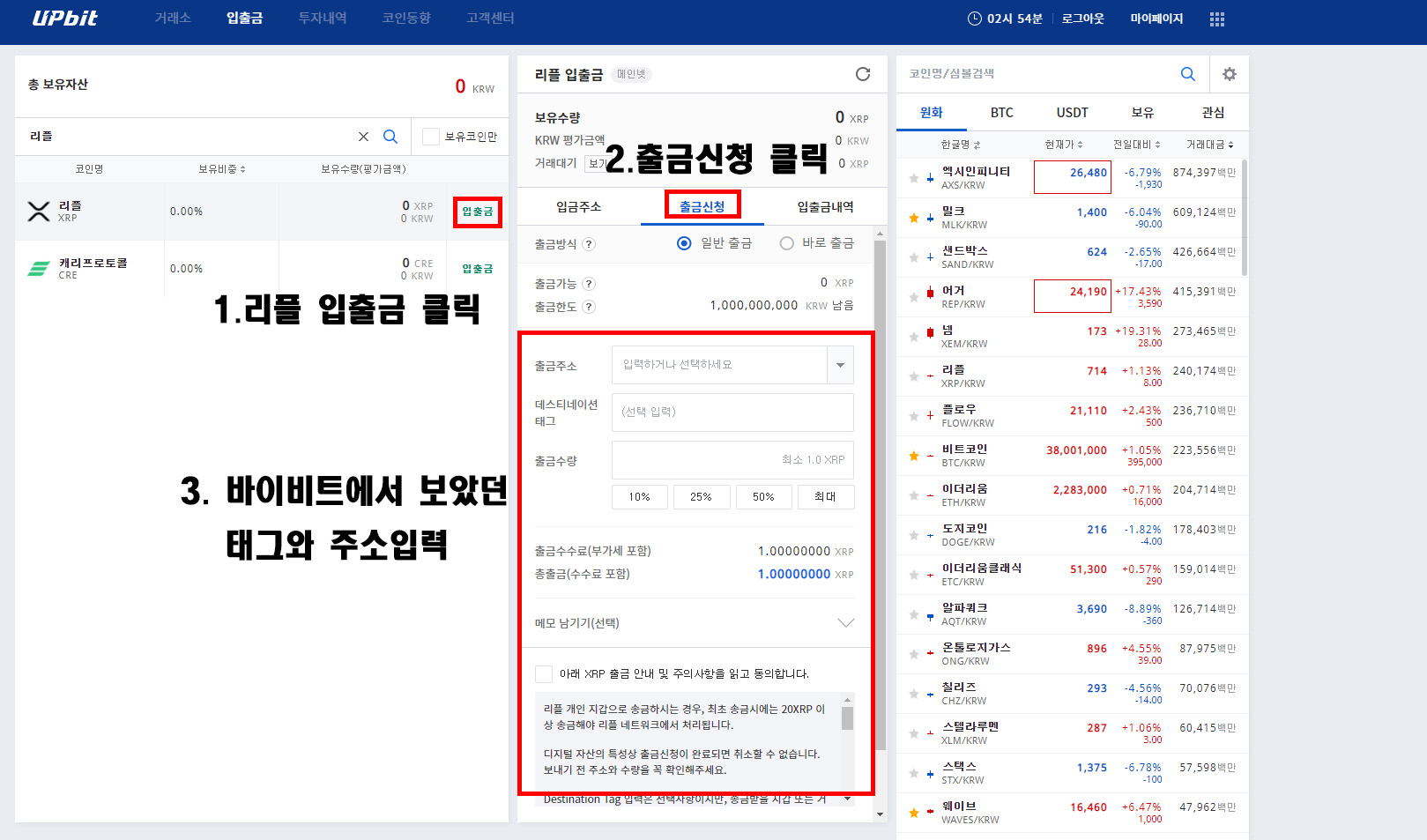Click the search icon in 코인명/심볼검색

tap(1187, 74)
